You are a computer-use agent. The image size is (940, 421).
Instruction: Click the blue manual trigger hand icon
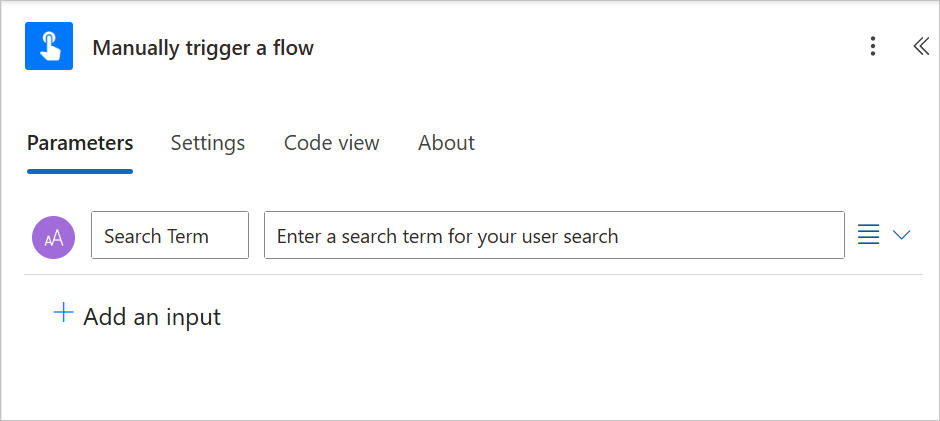point(49,46)
